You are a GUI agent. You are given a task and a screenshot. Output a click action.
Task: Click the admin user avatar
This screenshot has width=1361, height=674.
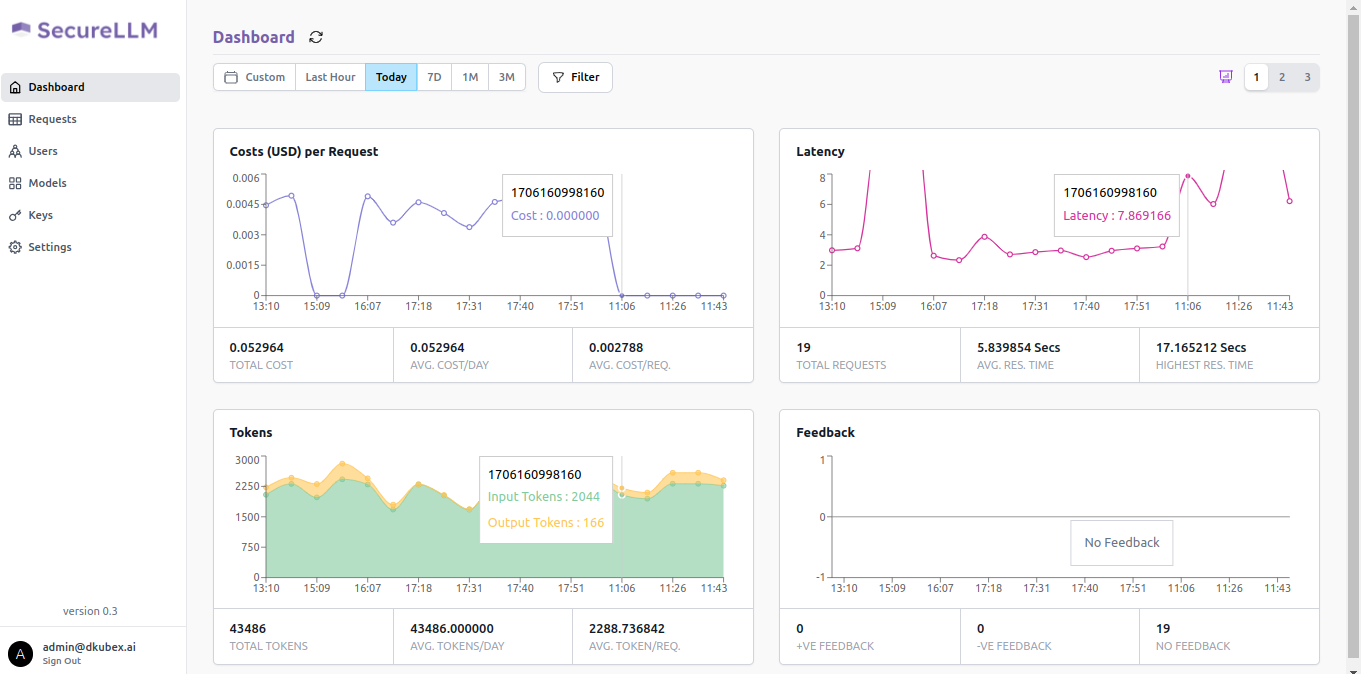20,654
